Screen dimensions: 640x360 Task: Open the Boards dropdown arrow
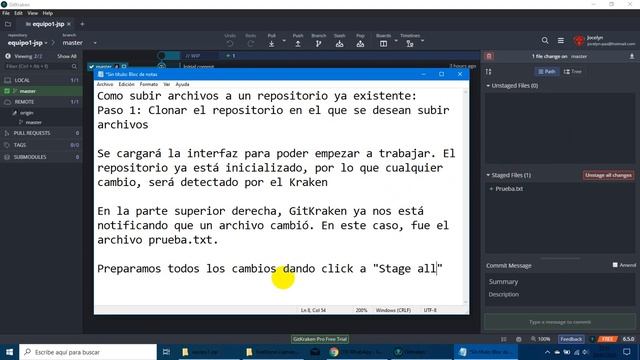tap(396, 41)
